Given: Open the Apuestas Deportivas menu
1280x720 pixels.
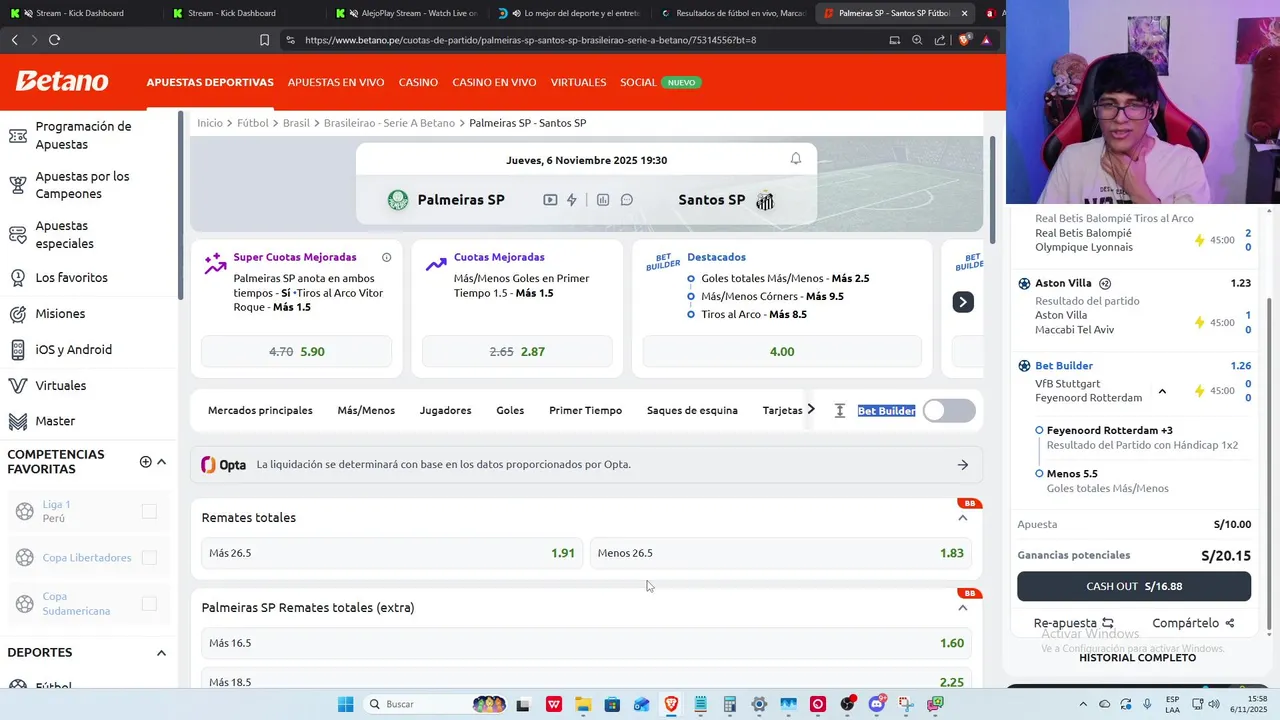Looking at the screenshot, I should pyautogui.click(x=210, y=82).
